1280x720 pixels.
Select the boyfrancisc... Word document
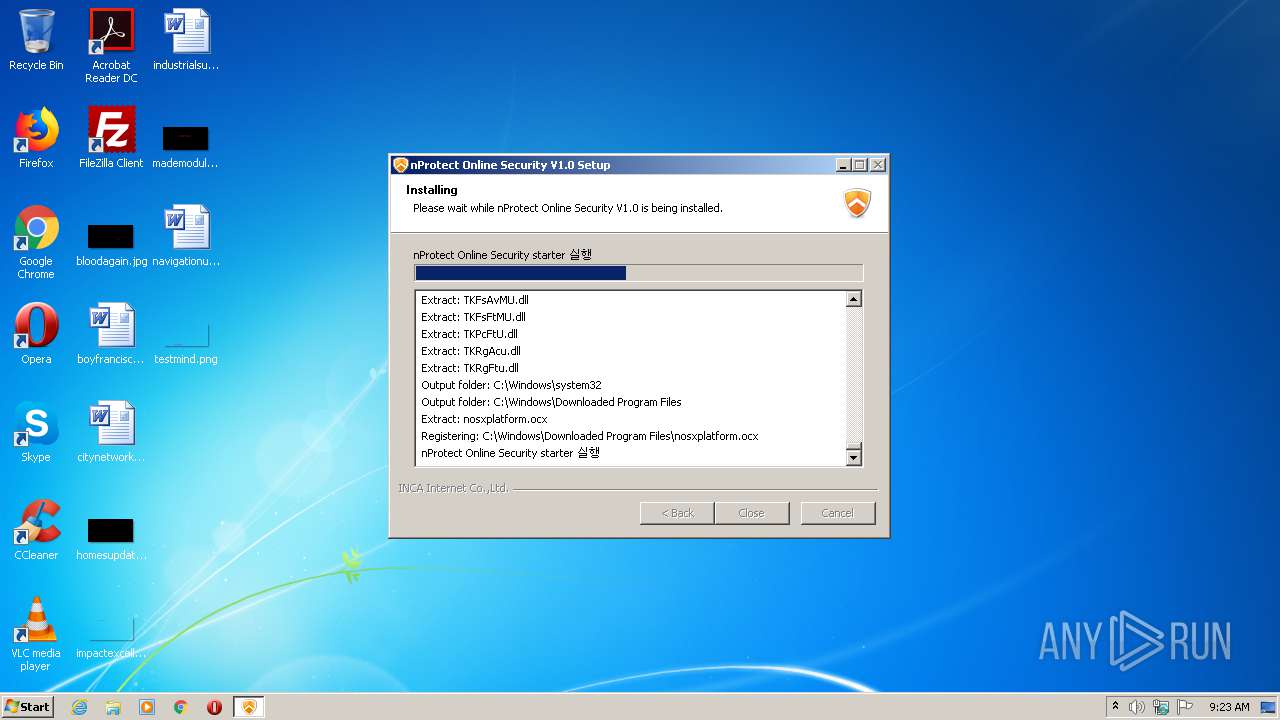coord(111,334)
